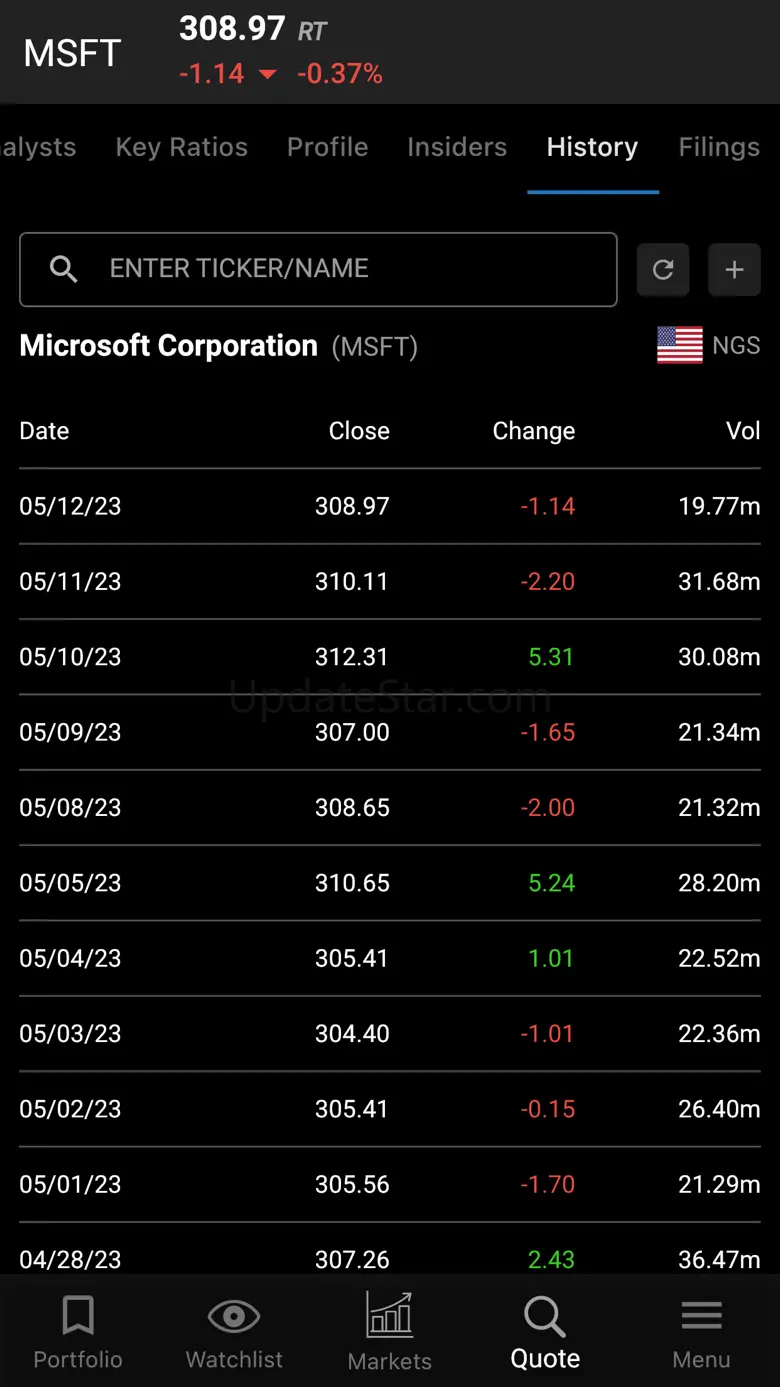Viewport: 780px width, 1387px height.
Task: Switch to Profile tab
Action: (328, 147)
